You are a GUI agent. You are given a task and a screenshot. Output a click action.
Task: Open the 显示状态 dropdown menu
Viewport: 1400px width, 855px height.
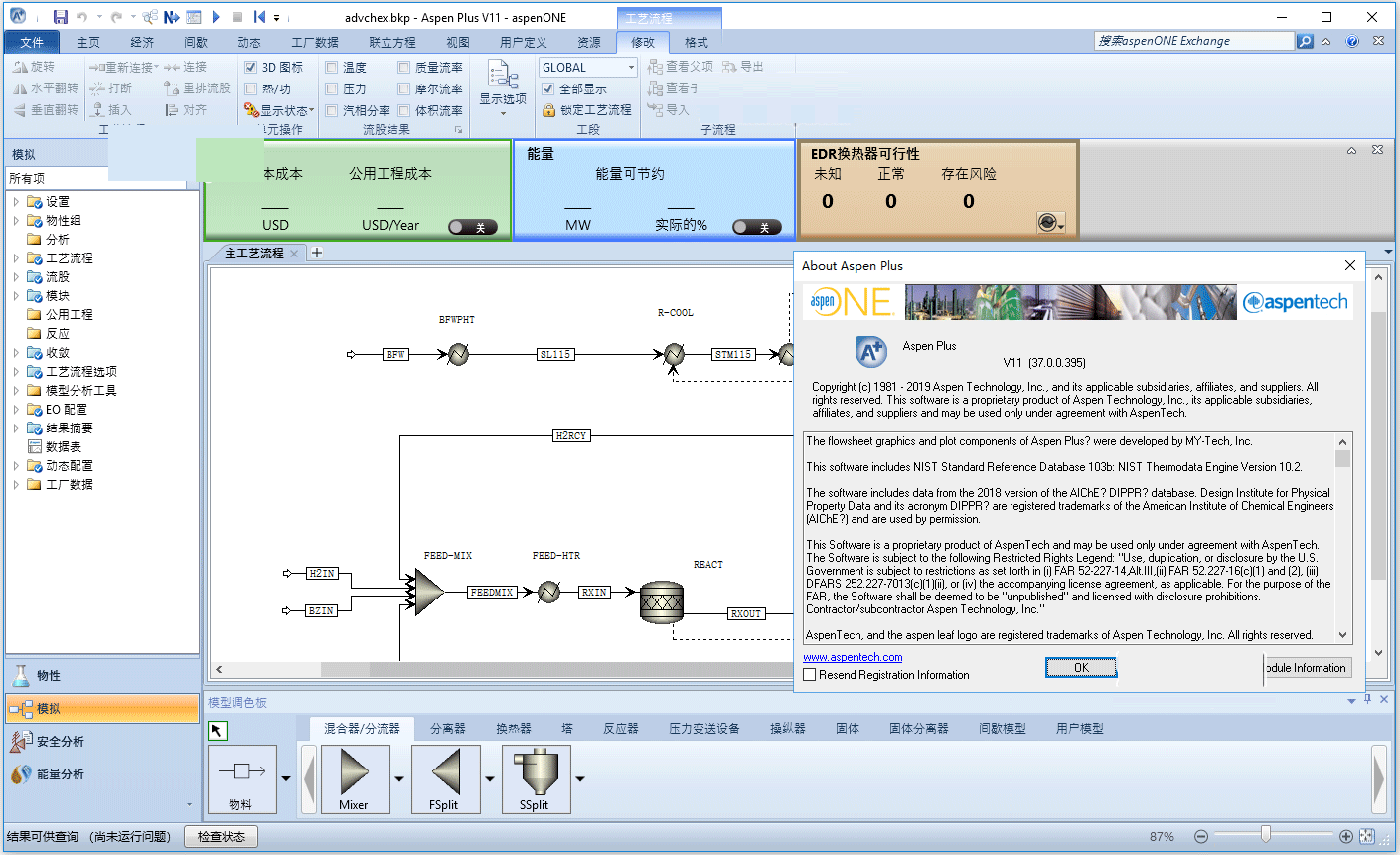pyautogui.click(x=281, y=110)
